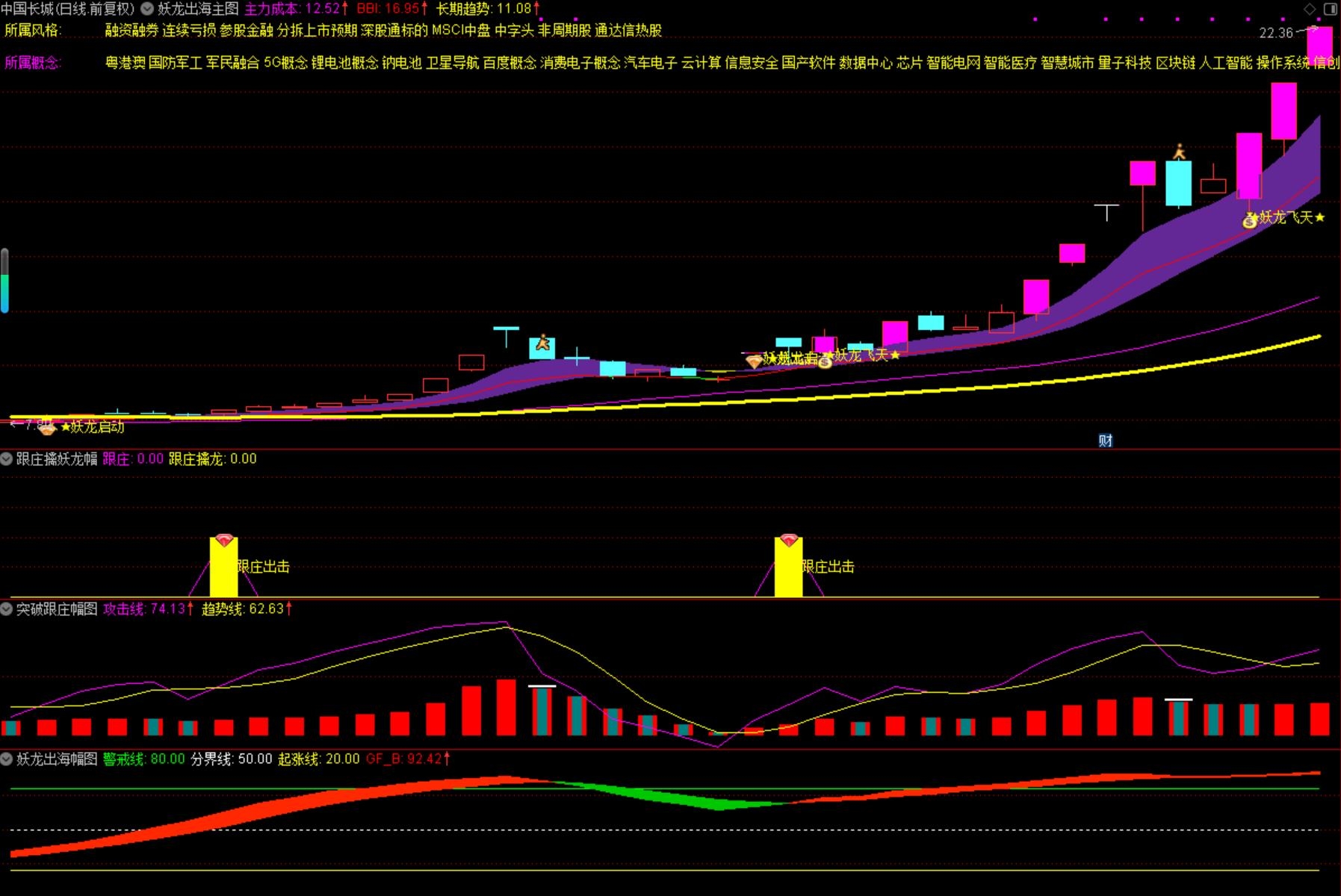Click the first yellow 跟庄出击 signal bar
The height and width of the screenshot is (896, 1341).
(x=223, y=569)
